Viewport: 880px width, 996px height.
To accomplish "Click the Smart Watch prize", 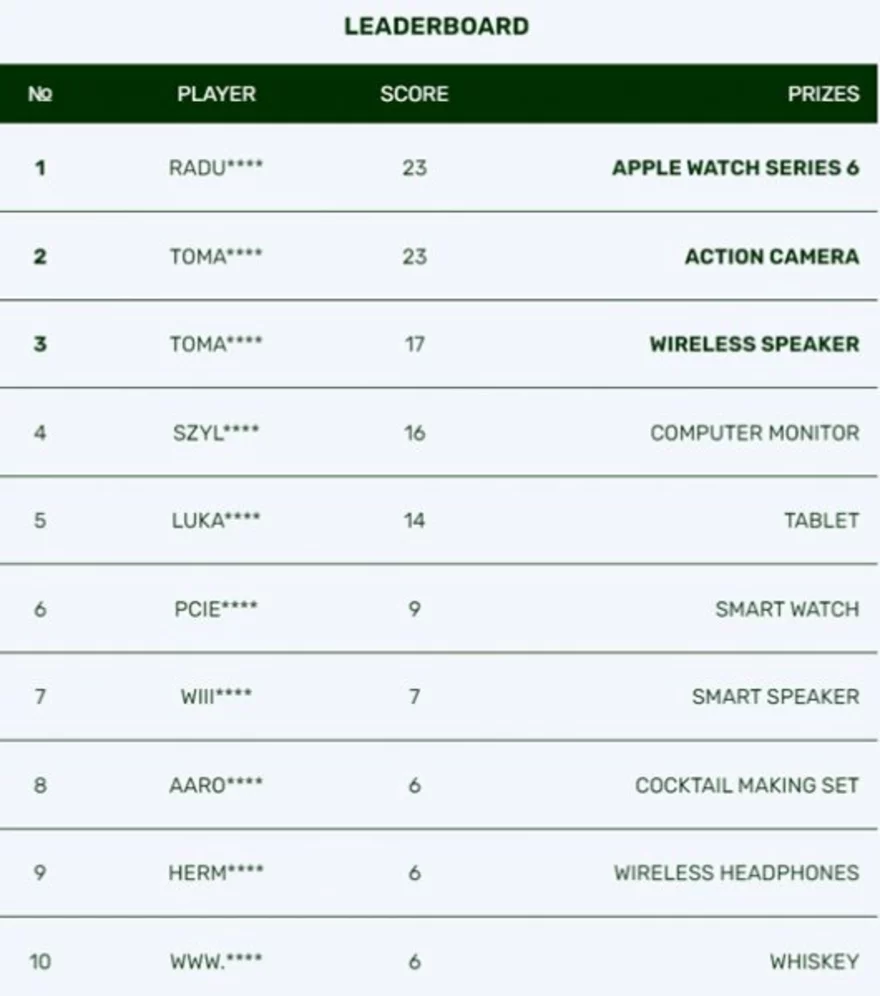I will tap(786, 609).
